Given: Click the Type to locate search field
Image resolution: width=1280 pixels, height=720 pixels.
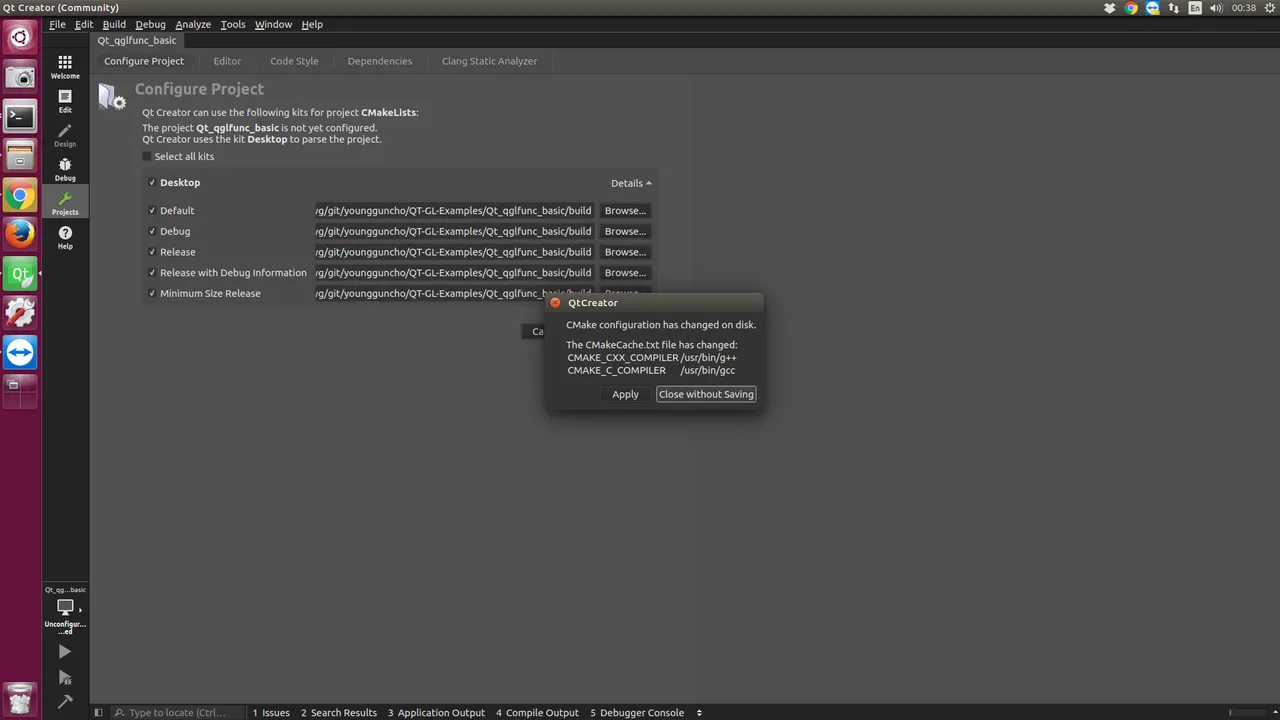Looking at the screenshot, I should coord(176,713).
